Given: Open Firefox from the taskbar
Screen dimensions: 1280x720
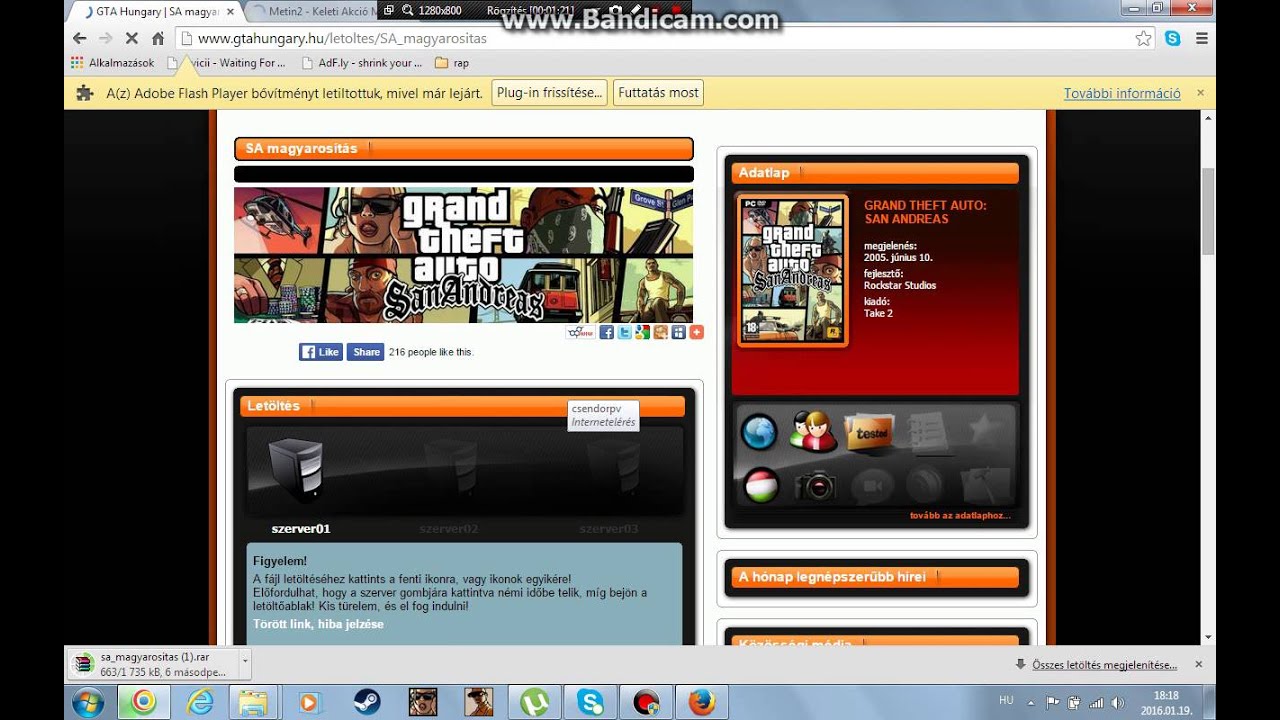Looking at the screenshot, I should [701, 702].
